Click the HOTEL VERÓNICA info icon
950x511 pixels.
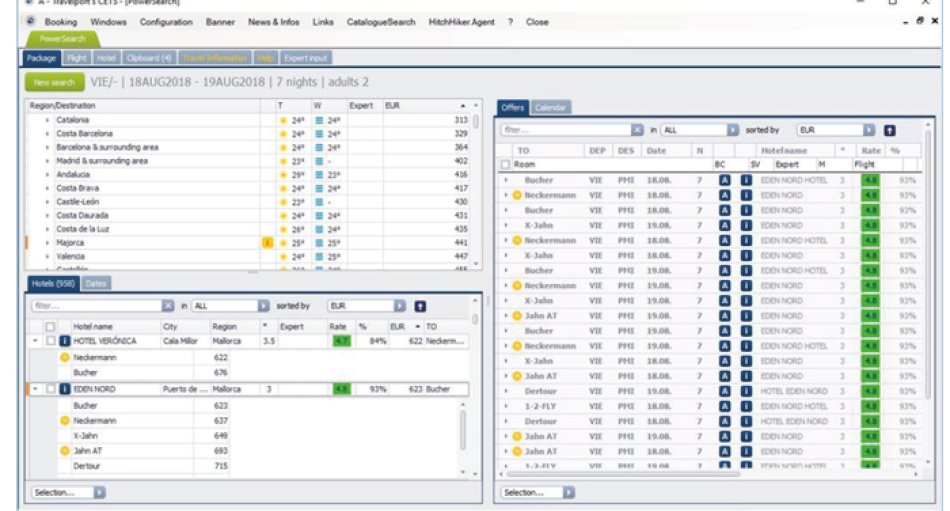pos(65,341)
